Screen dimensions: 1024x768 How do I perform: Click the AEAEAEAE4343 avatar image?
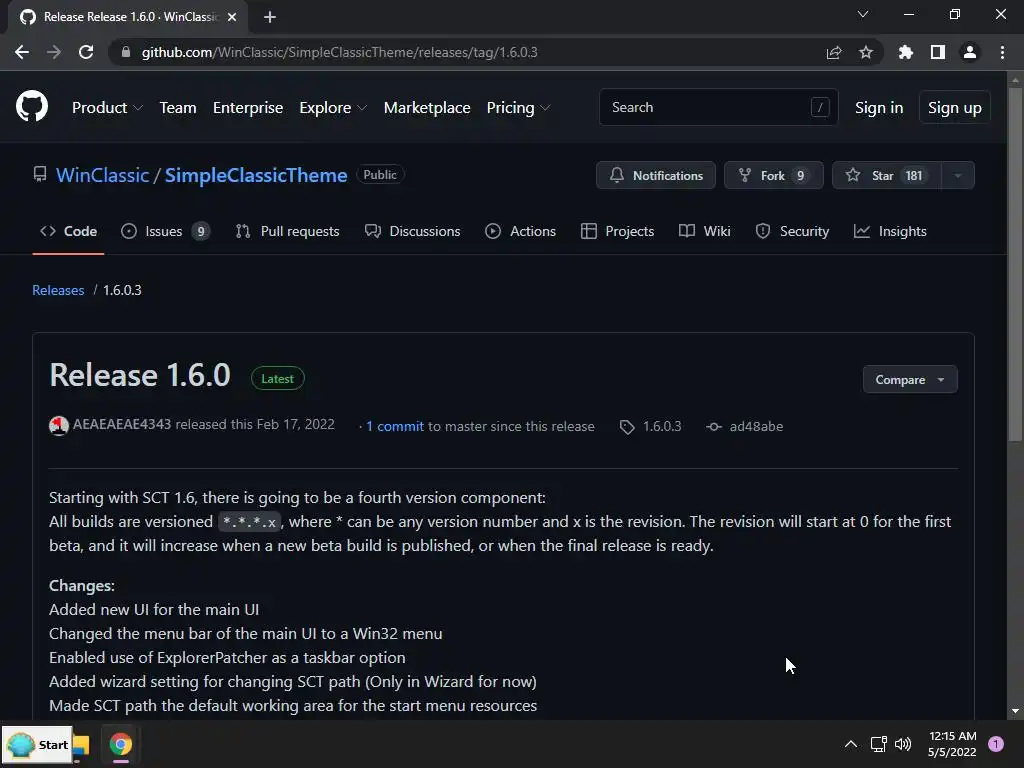[59, 426]
